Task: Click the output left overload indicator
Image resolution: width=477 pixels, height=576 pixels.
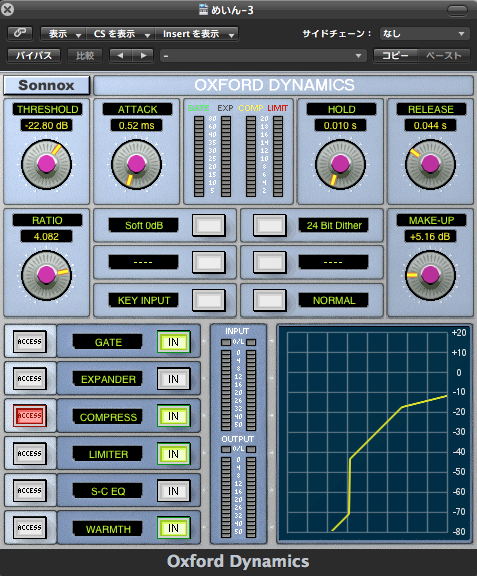Action: click(226, 449)
